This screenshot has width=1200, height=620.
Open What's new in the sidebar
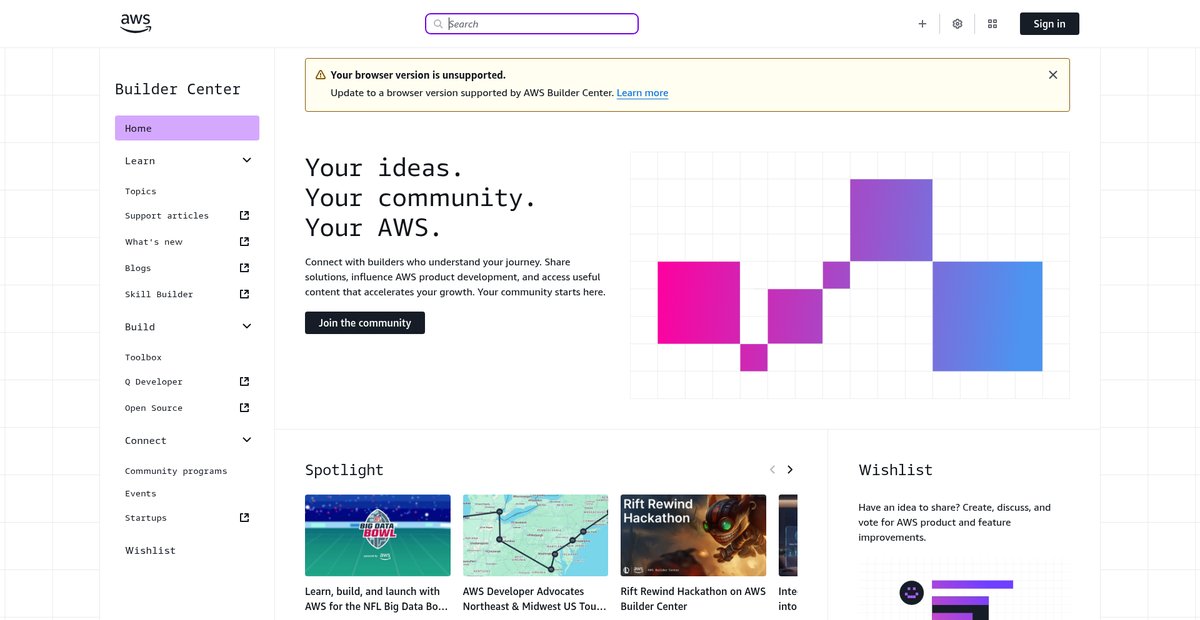pos(154,242)
